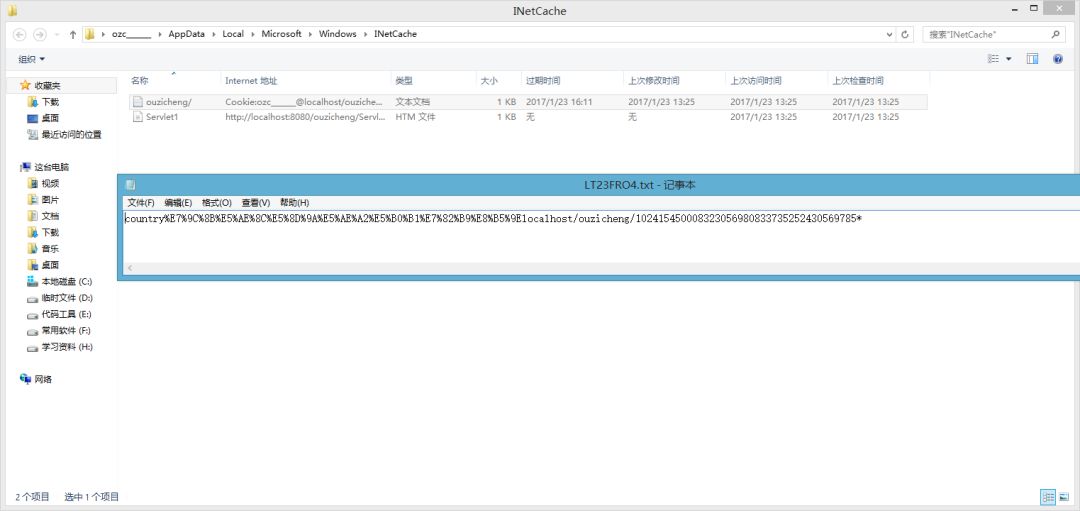Open 文档 folder in sidebar
The width and height of the screenshot is (1080, 511).
coord(50,216)
